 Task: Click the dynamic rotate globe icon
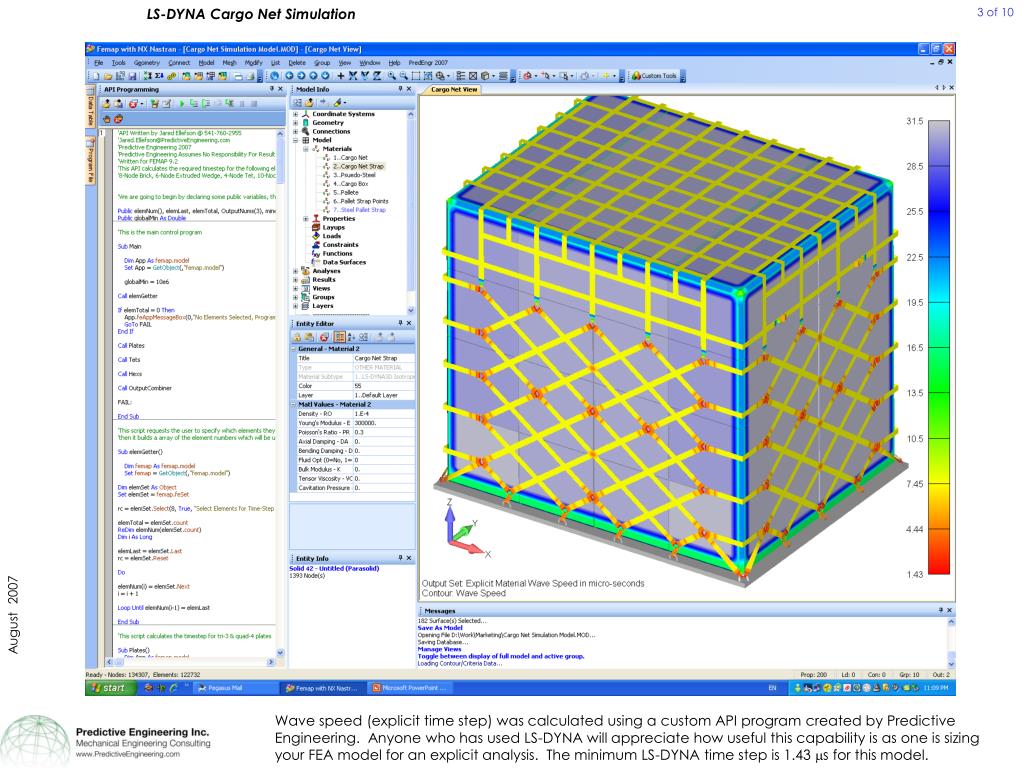pos(274,76)
